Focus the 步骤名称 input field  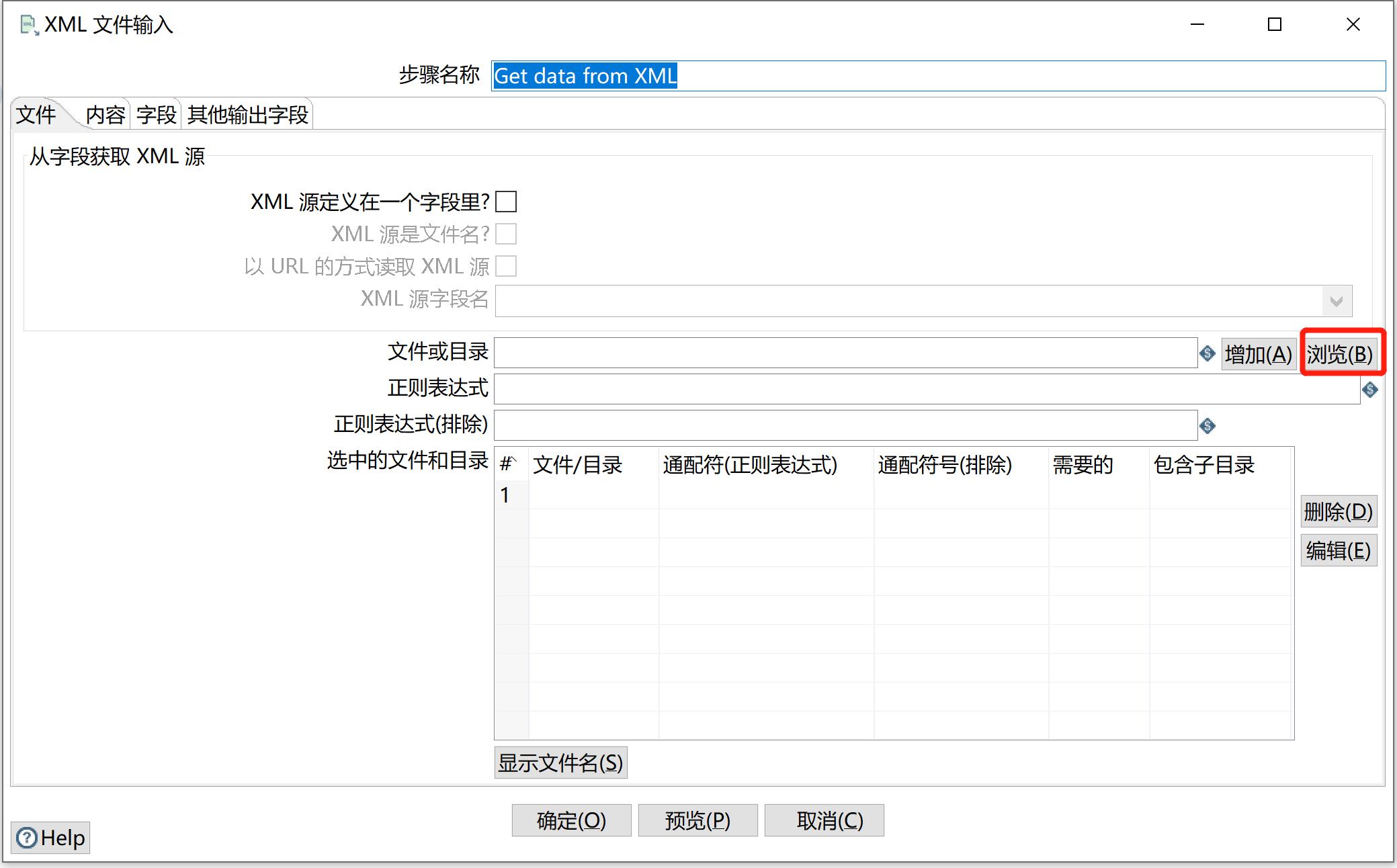pos(938,76)
